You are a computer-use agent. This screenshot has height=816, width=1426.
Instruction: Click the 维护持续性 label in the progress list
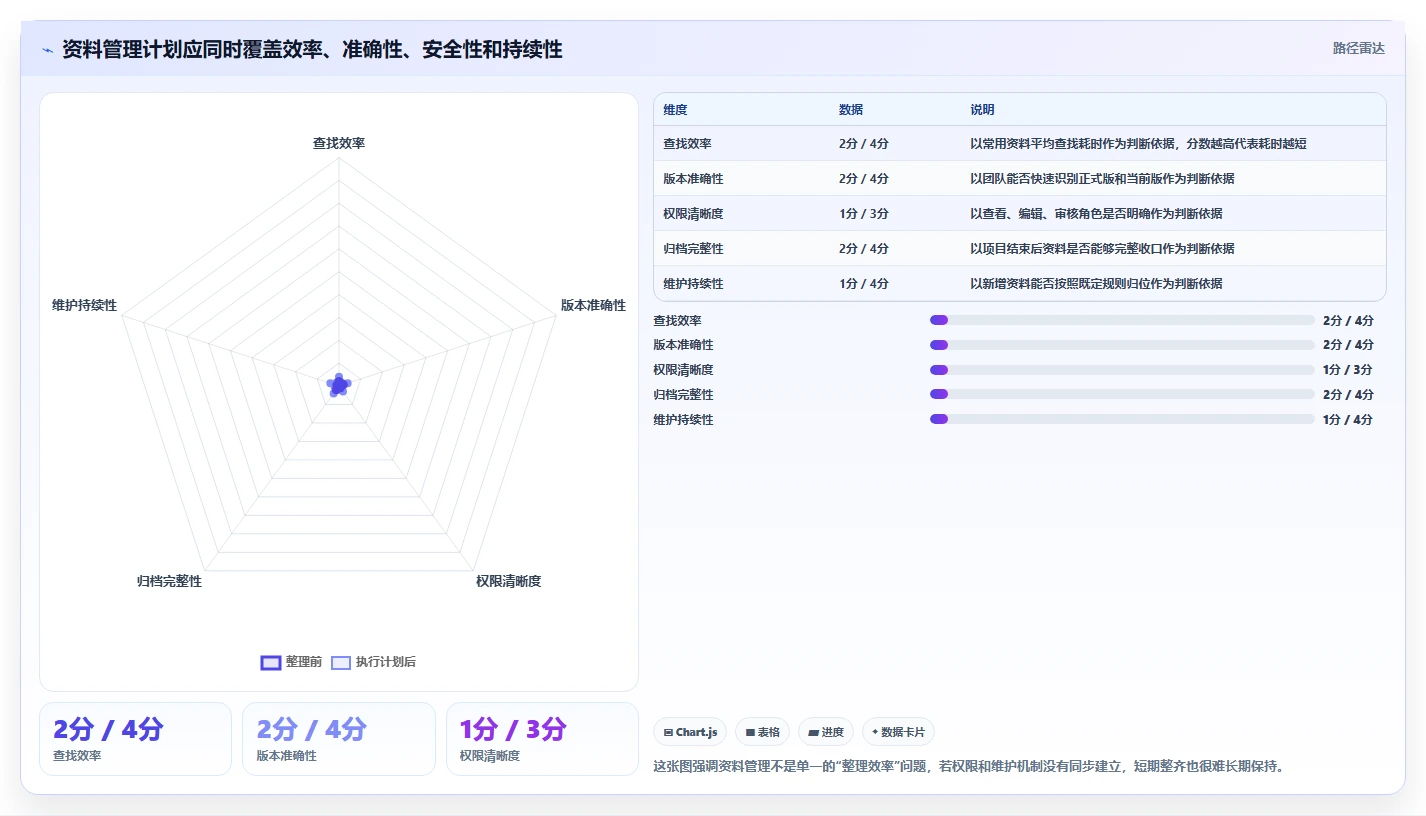tap(684, 420)
